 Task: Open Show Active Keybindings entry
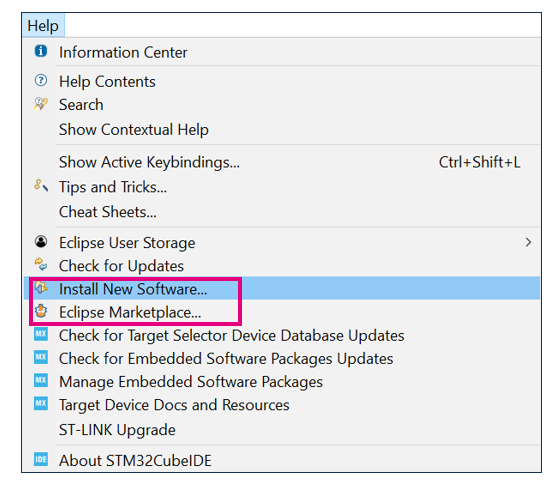tap(149, 162)
